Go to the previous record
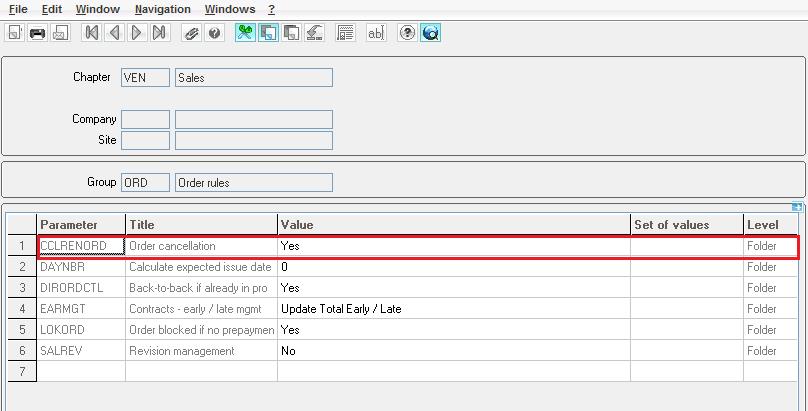Image resolution: width=808 pixels, height=411 pixels. click(x=114, y=33)
